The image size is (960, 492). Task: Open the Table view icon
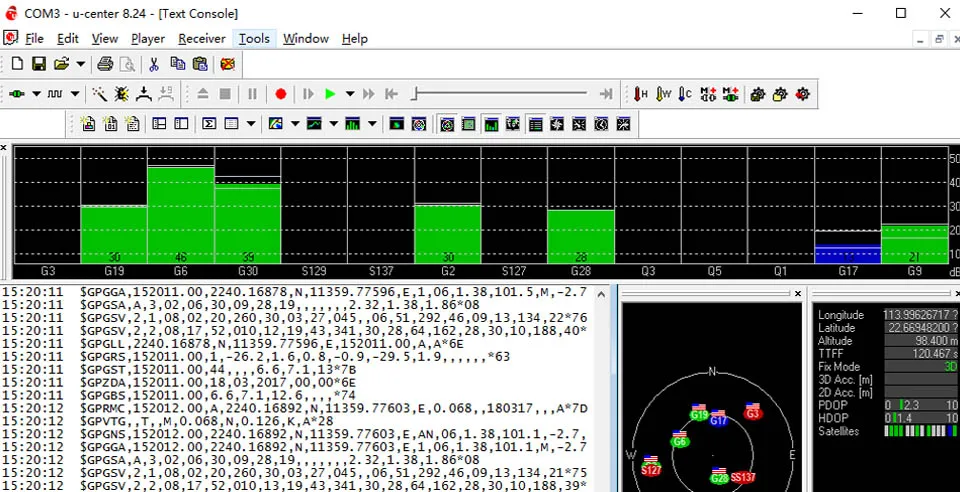click(x=231, y=124)
